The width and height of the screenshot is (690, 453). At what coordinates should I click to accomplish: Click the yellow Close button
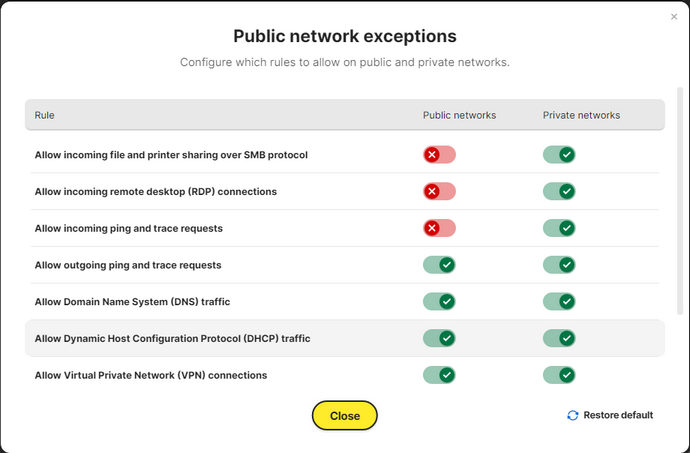345,416
